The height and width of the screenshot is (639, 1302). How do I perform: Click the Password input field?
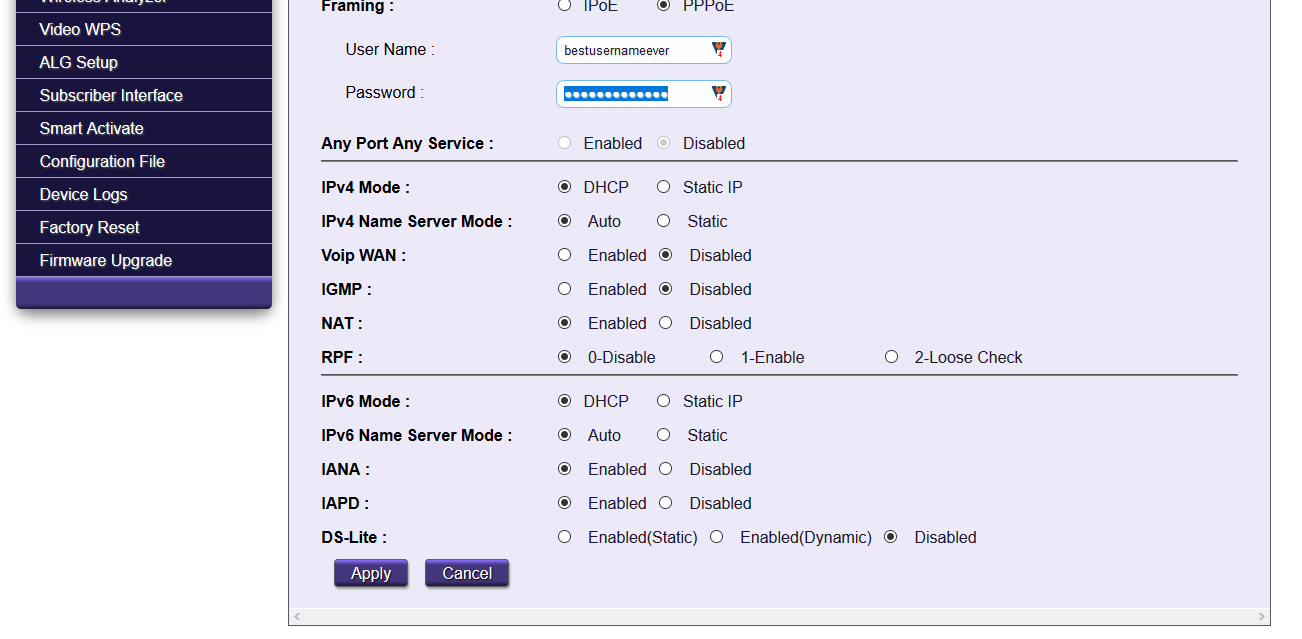[632, 94]
